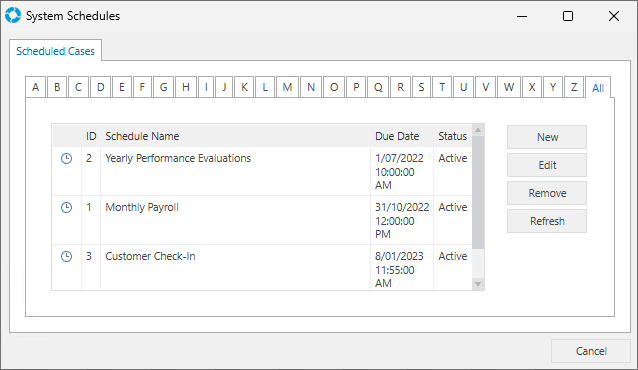
Task: Click scroll down arrow in schedule list
Action: click(478, 284)
